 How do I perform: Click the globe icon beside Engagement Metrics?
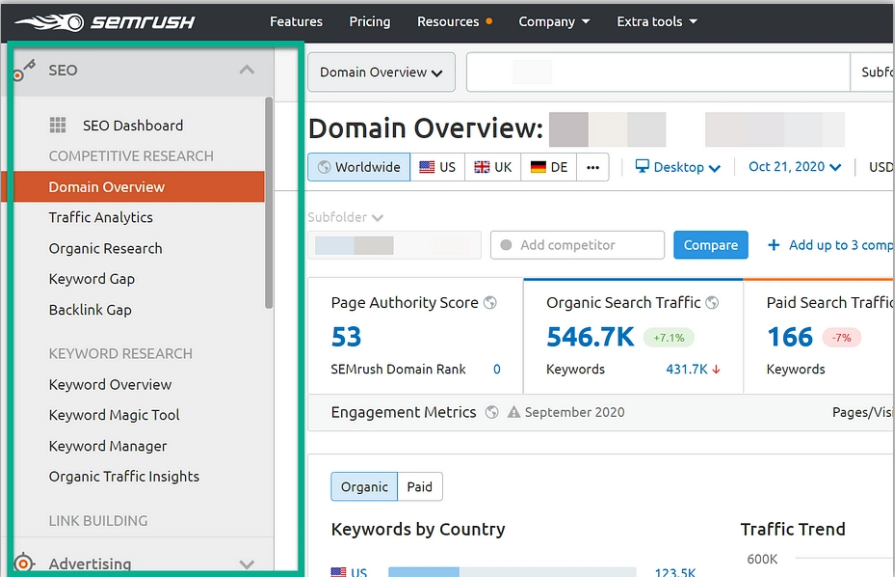click(x=491, y=412)
